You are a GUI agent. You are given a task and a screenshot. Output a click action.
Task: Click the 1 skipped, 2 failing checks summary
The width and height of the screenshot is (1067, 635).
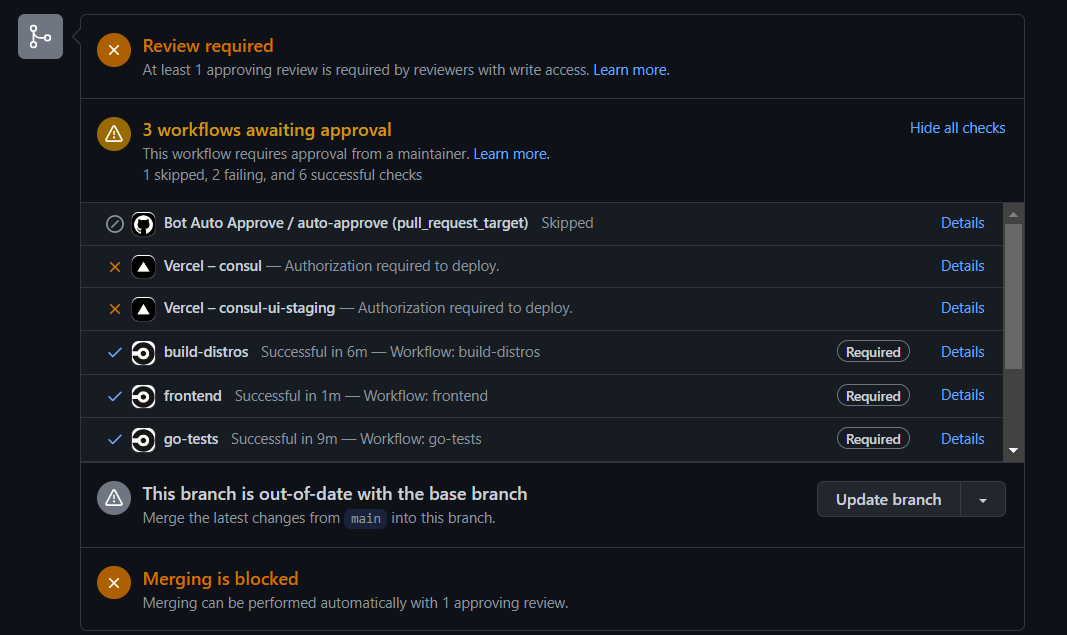(x=282, y=176)
